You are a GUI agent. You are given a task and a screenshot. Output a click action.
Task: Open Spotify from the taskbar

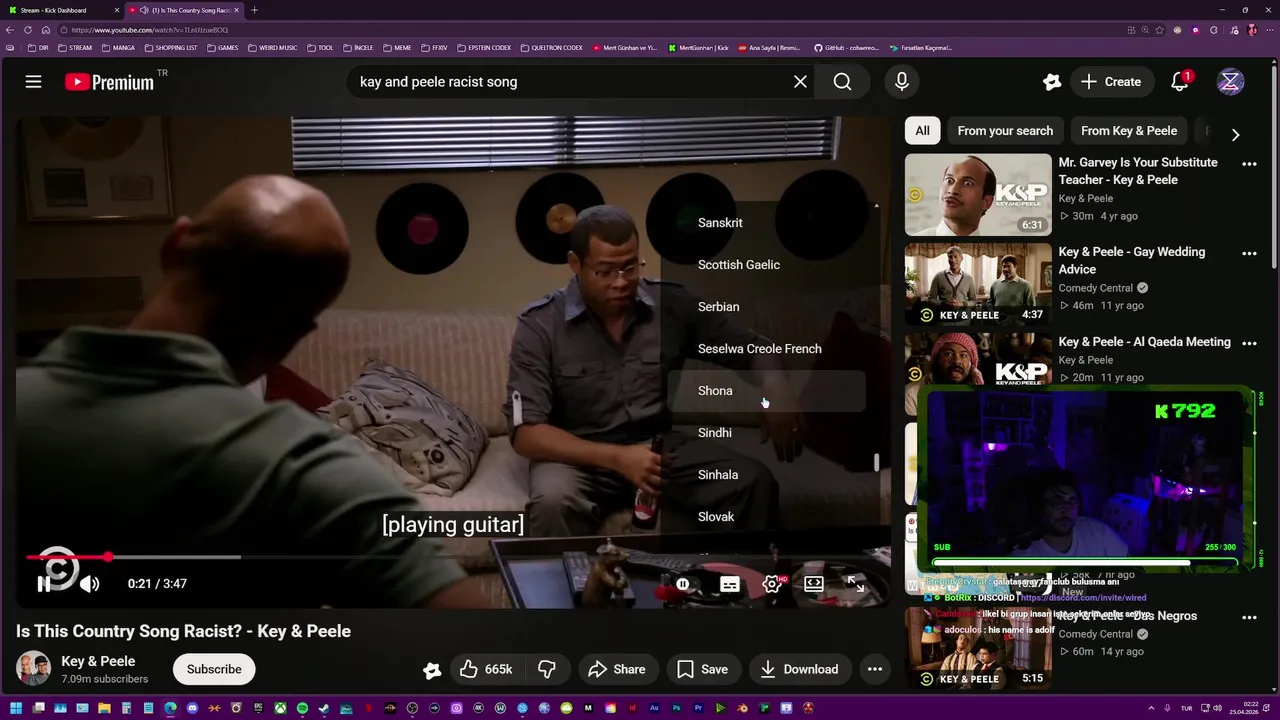(x=302, y=709)
